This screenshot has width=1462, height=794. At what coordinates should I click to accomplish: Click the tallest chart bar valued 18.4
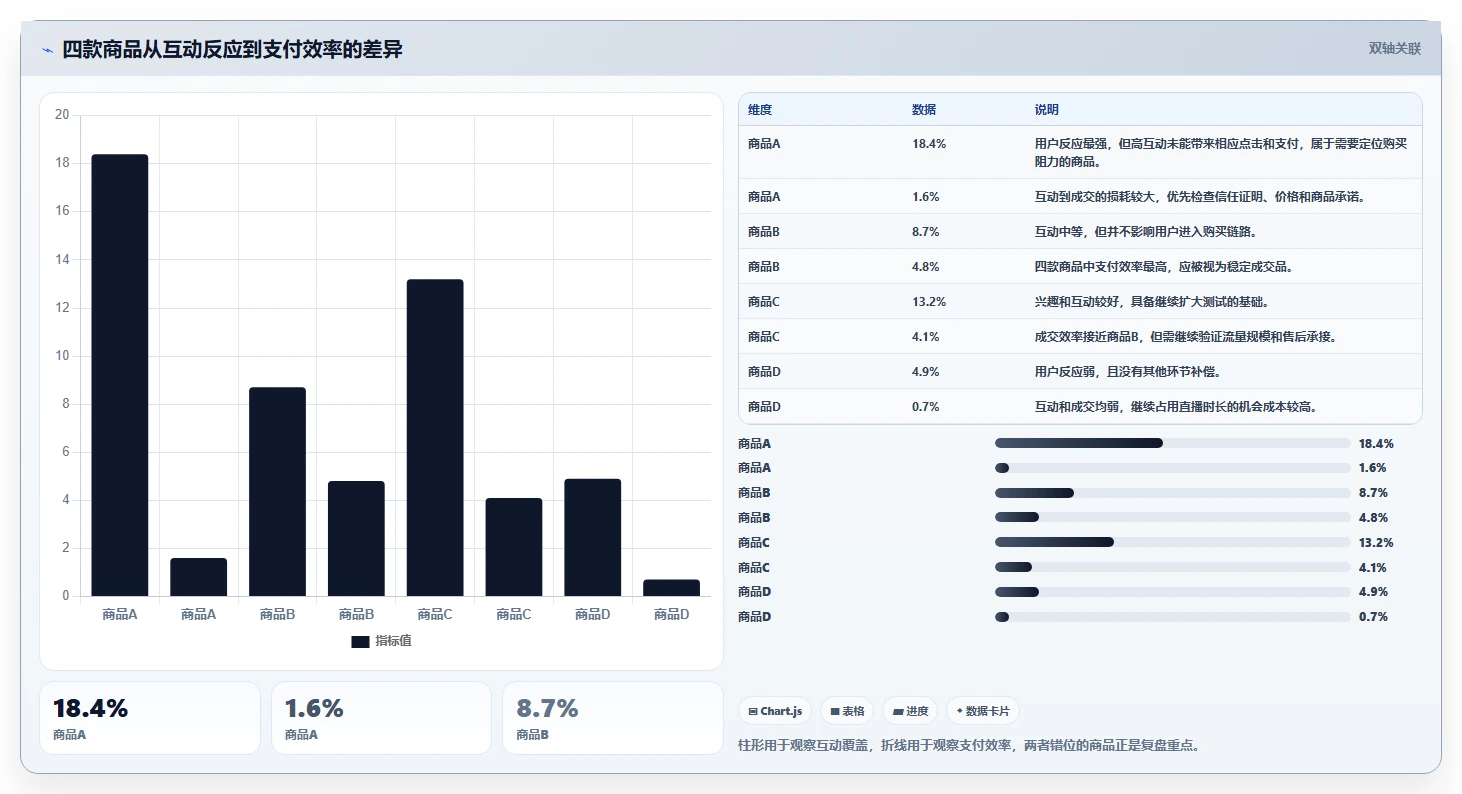coord(120,375)
